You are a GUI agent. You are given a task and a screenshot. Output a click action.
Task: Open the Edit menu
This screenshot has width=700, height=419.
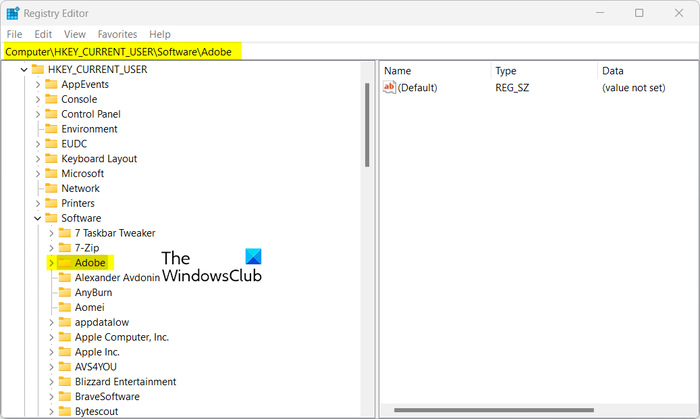pyautogui.click(x=43, y=34)
